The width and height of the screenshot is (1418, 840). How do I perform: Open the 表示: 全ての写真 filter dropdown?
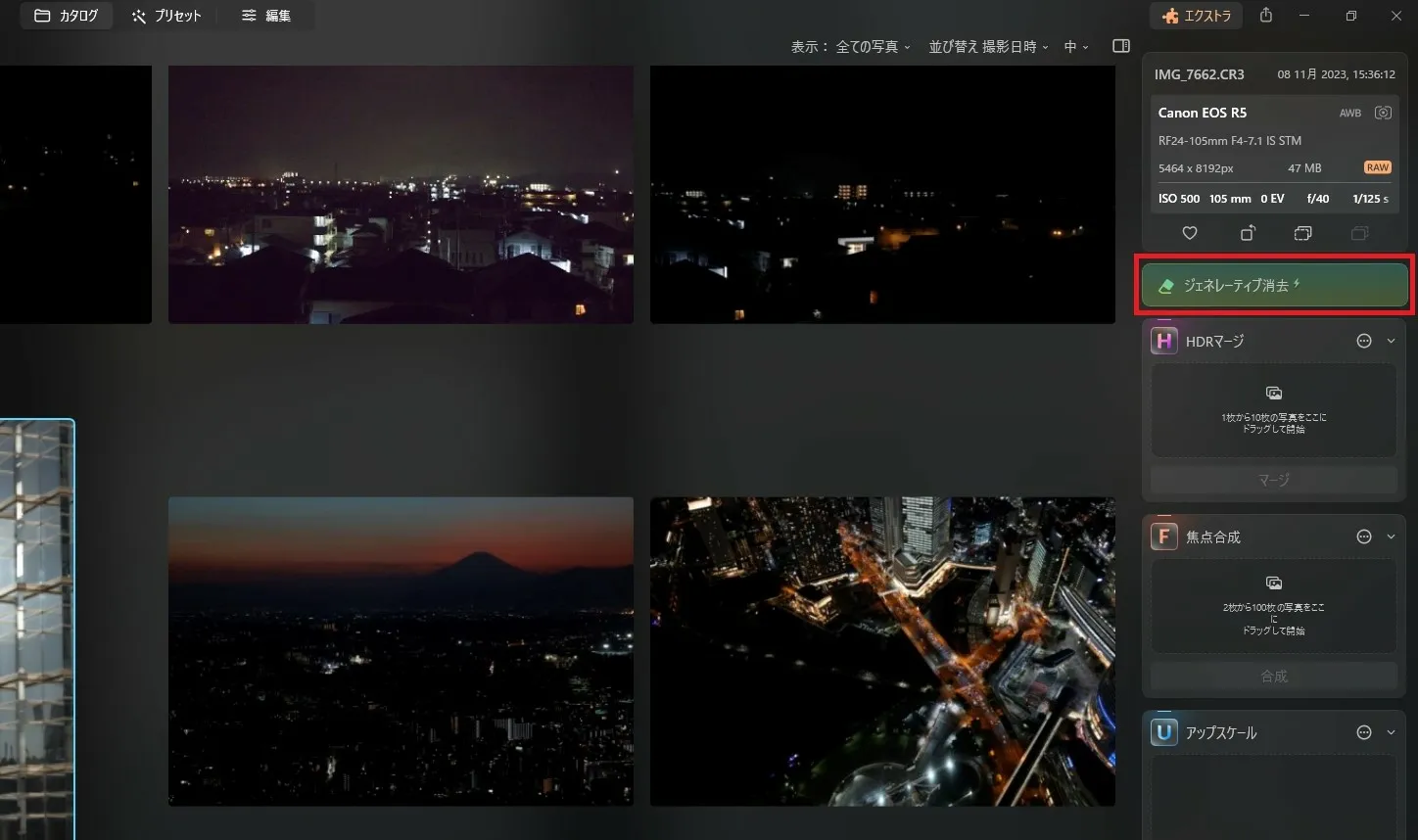pos(851,46)
